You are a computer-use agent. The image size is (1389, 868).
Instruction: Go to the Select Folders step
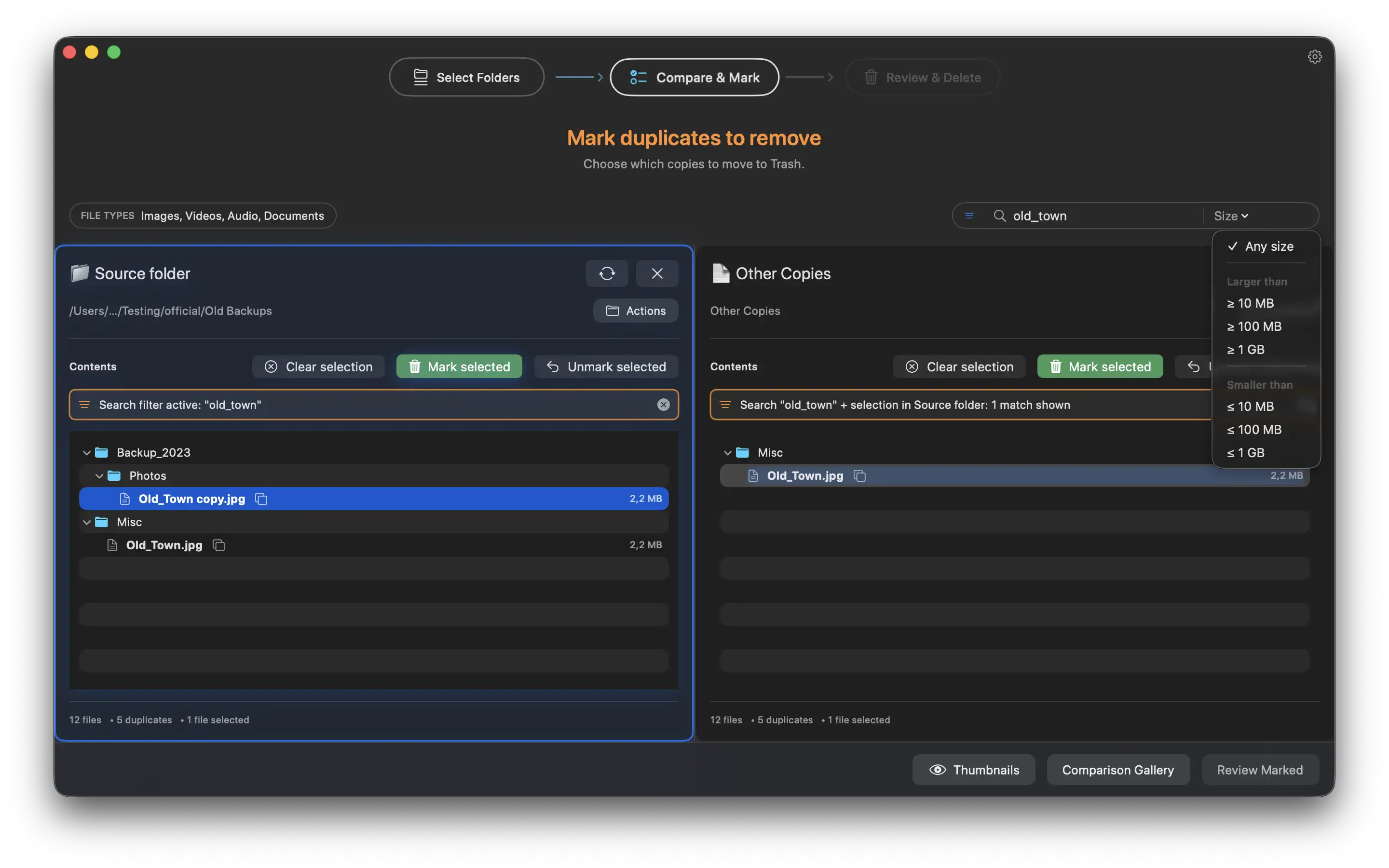pos(466,77)
